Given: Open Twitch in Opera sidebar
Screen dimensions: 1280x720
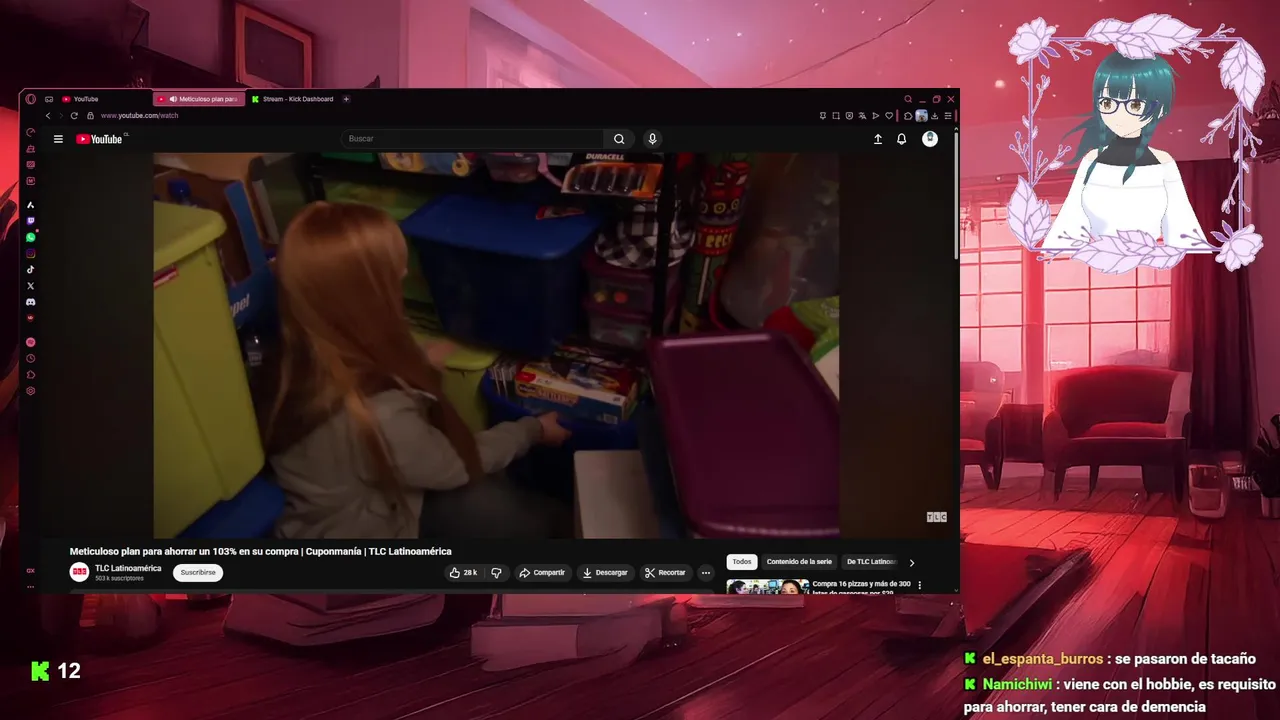Looking at the screenshot, I should click(x=31, y=221).
